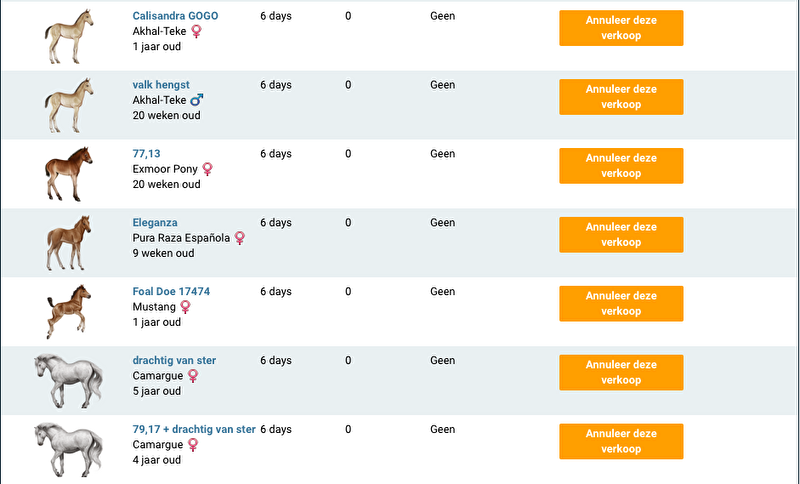Open 79,17 + drachtig van ster link
The width and height of the screenshot is (800, 484).
coord(194,430)
